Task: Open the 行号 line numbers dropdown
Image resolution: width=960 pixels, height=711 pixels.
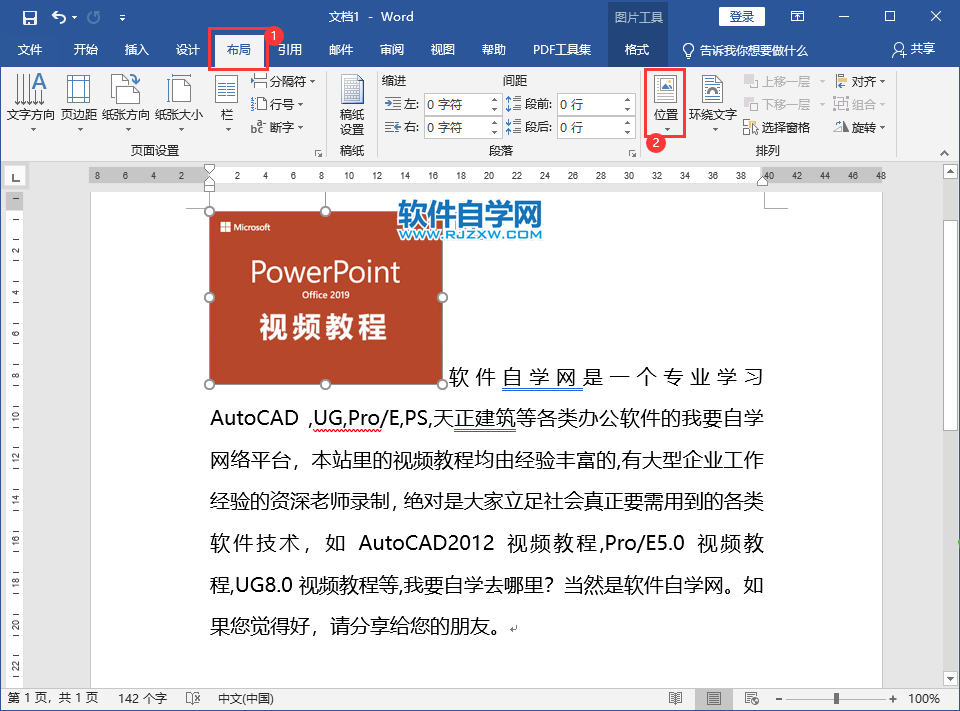Action: [277, 104]
